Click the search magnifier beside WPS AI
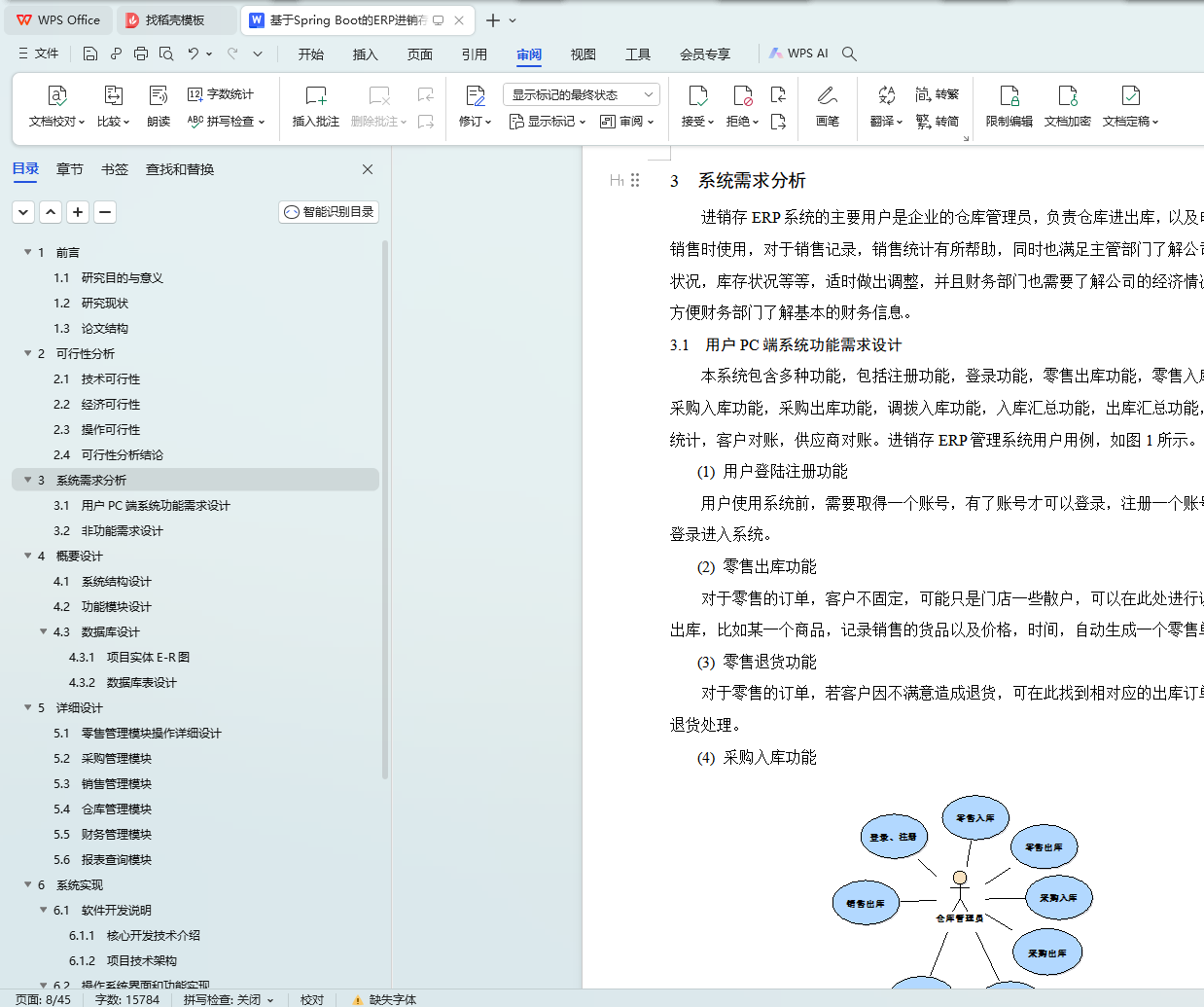Screen dimensions: 1204x1007 coord(849,54)
